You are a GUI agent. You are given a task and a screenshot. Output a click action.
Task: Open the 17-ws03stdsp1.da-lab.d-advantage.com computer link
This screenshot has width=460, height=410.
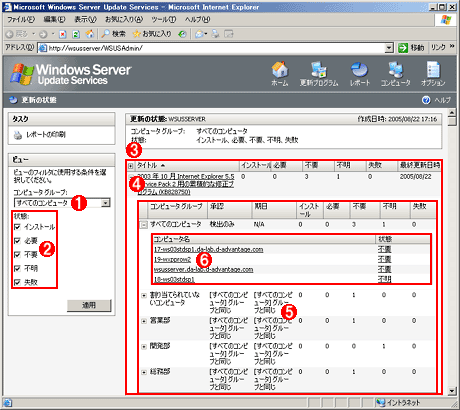pos(208,249)
